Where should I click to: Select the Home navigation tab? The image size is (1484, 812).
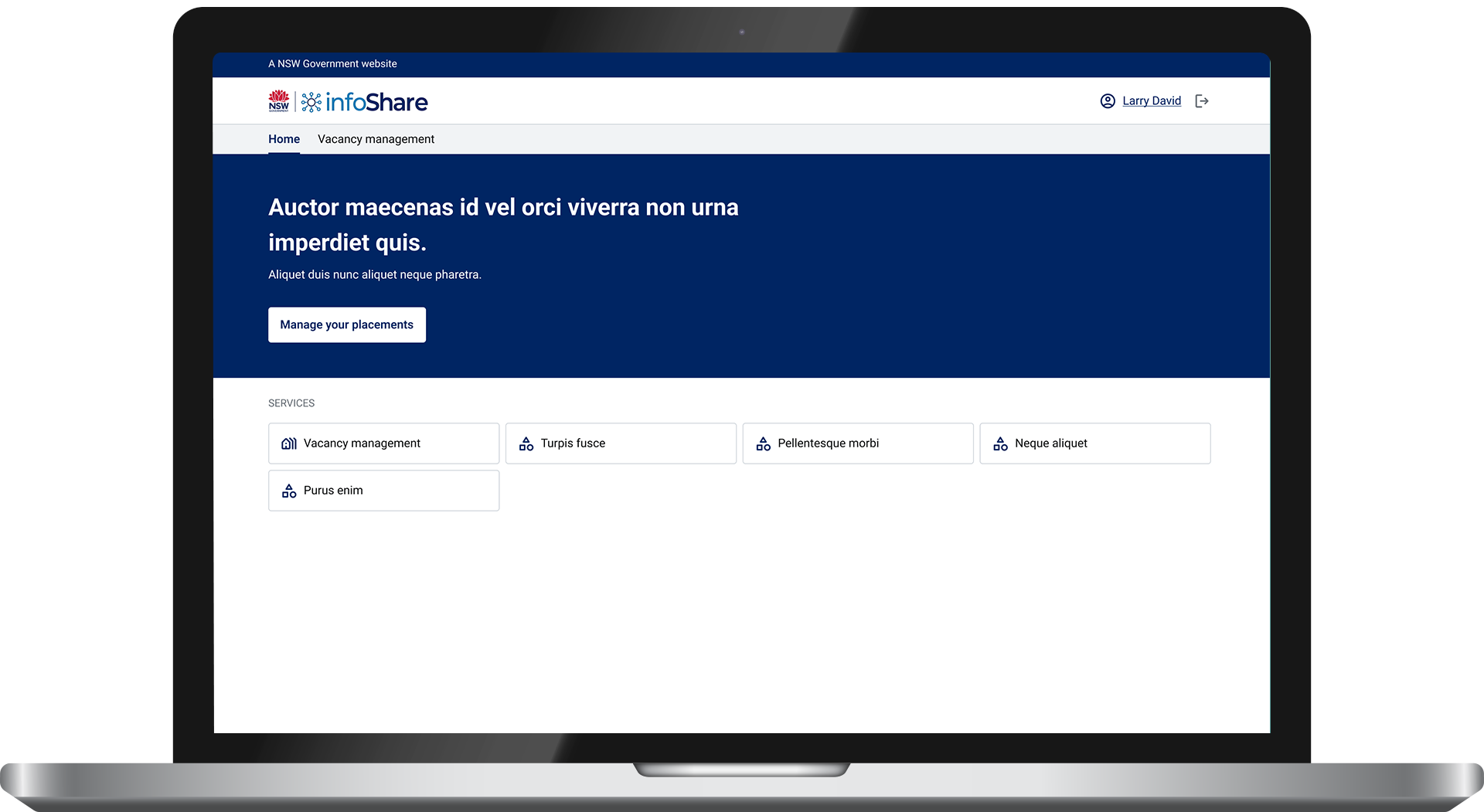pos(284,139)
